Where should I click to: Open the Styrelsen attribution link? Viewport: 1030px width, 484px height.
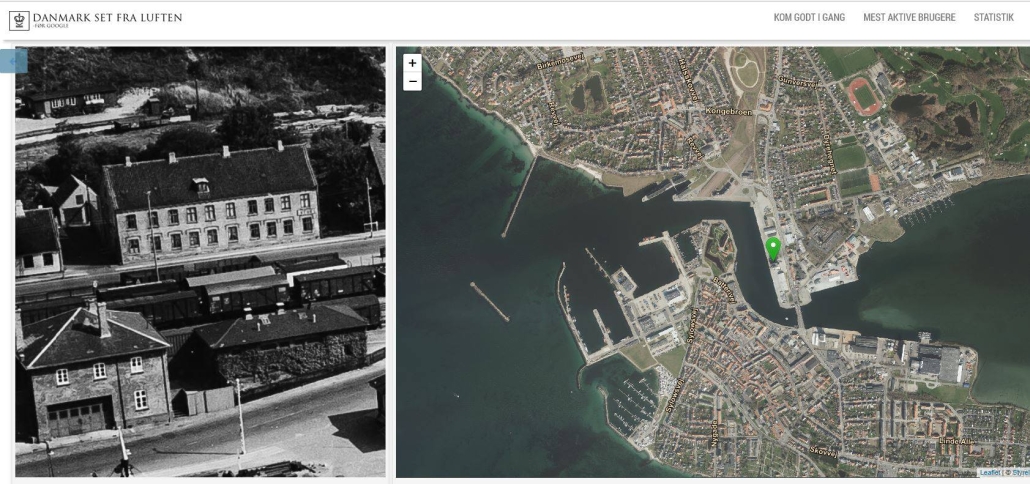1019,472
